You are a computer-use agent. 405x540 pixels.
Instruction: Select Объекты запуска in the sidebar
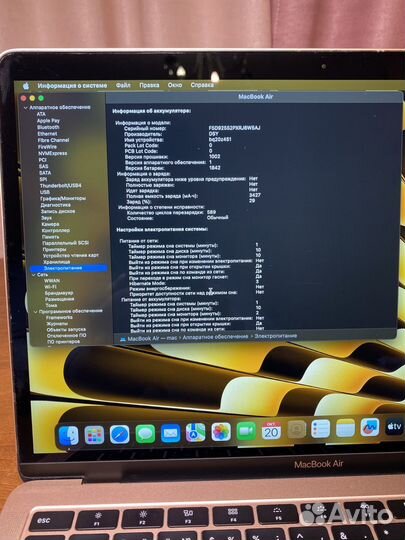click(66, 330)
